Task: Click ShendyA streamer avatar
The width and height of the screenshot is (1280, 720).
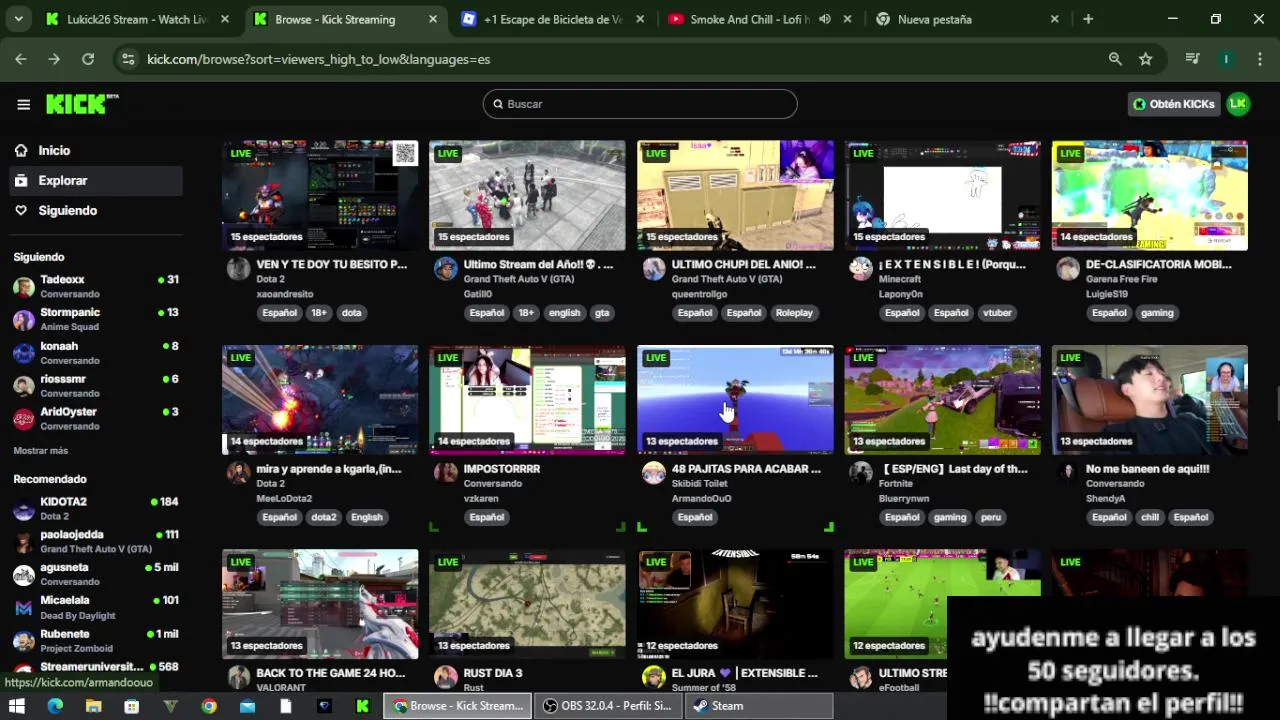Action: click(1068, 473)
